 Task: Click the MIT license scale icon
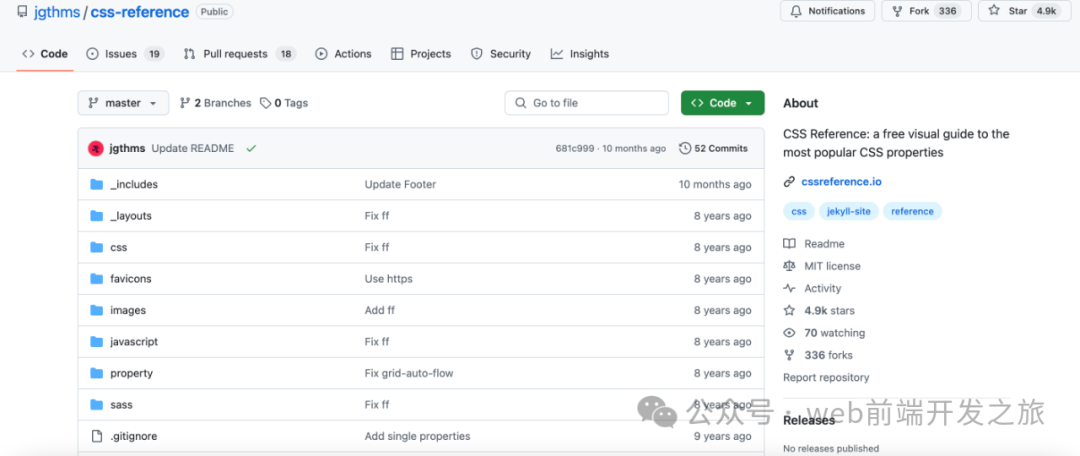[790, 266]
